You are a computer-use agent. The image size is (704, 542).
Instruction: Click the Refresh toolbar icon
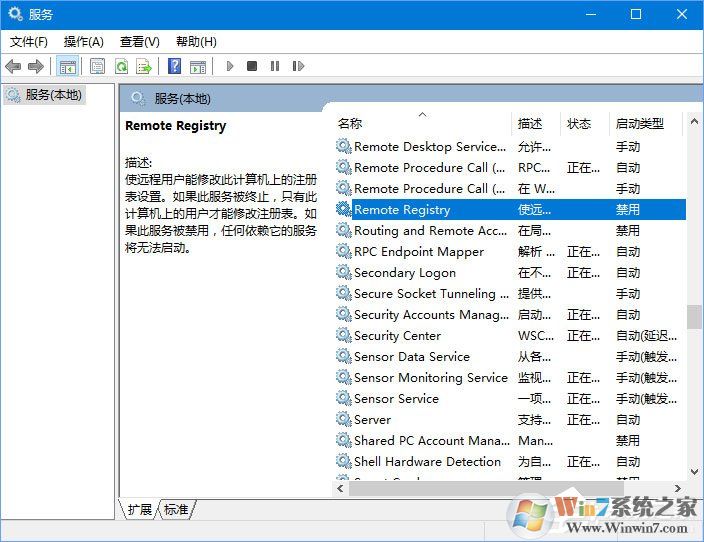(x=121, y=66)
